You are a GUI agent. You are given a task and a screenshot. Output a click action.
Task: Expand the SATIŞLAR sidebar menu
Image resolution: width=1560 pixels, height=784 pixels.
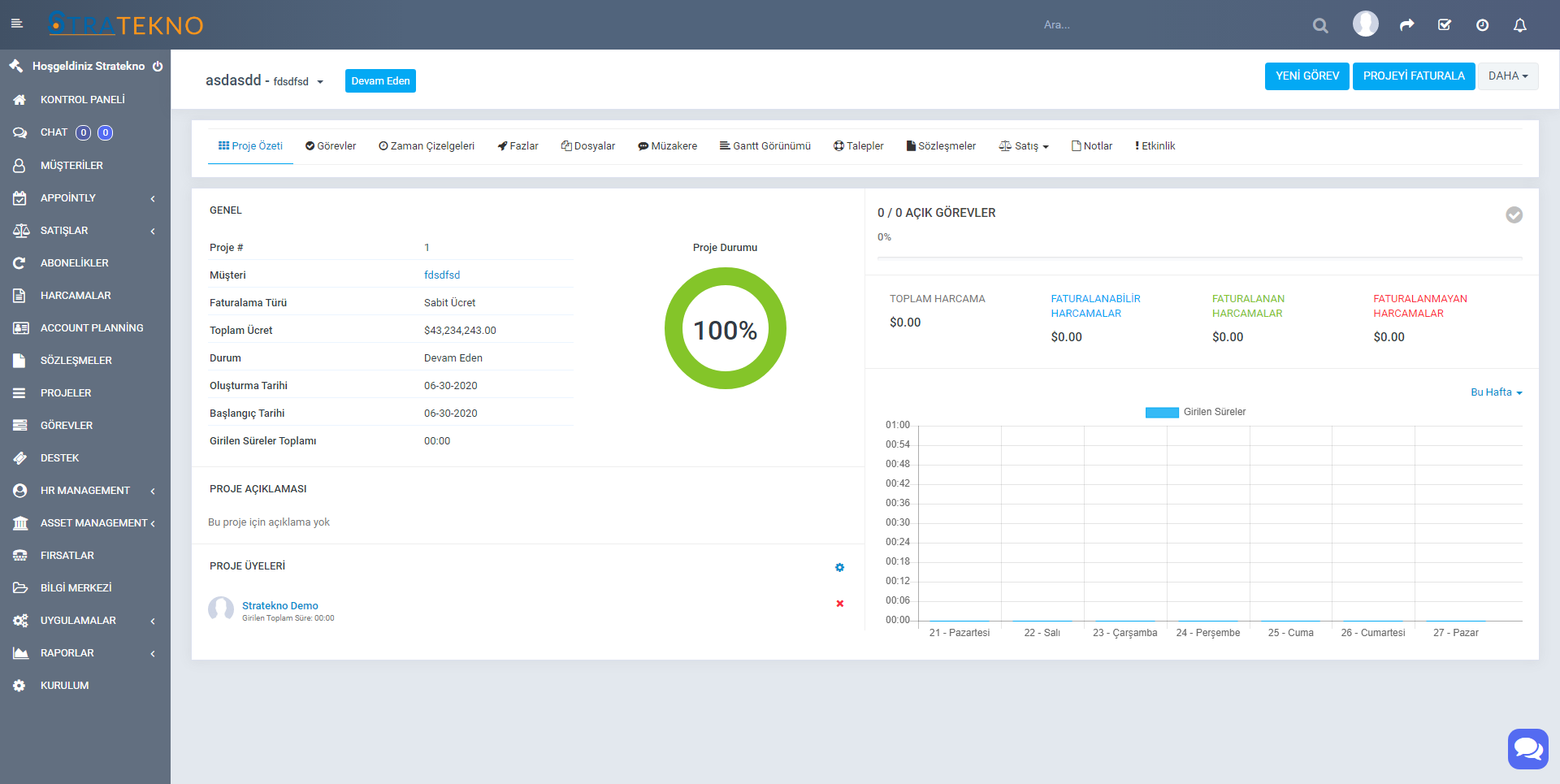[85, 231]
